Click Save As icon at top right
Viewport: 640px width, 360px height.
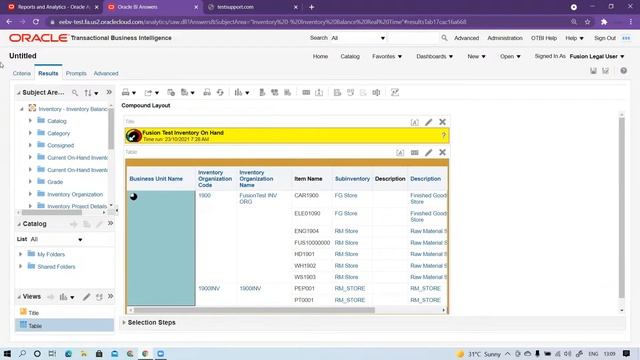click(x=606, y=71)
